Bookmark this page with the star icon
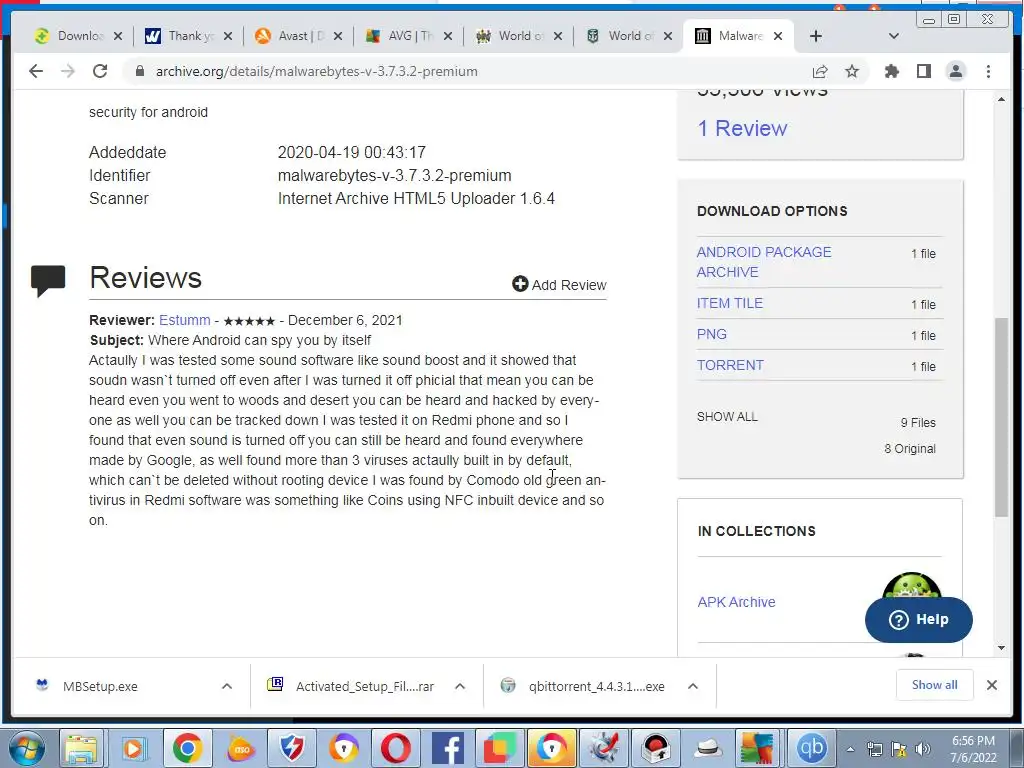The image size is (1024, 768). [852, 71]
